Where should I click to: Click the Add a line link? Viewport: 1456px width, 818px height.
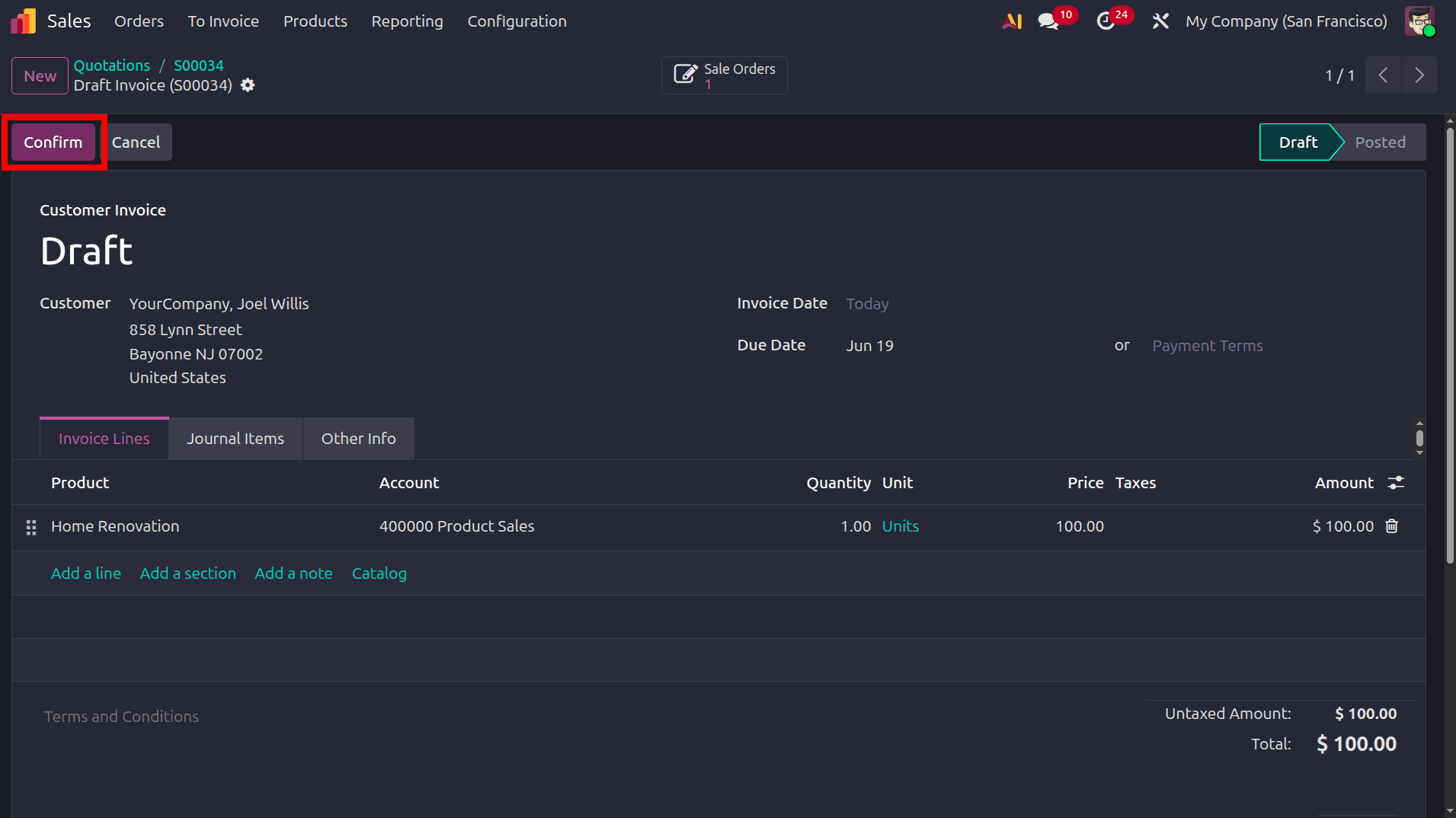point(86,574)
